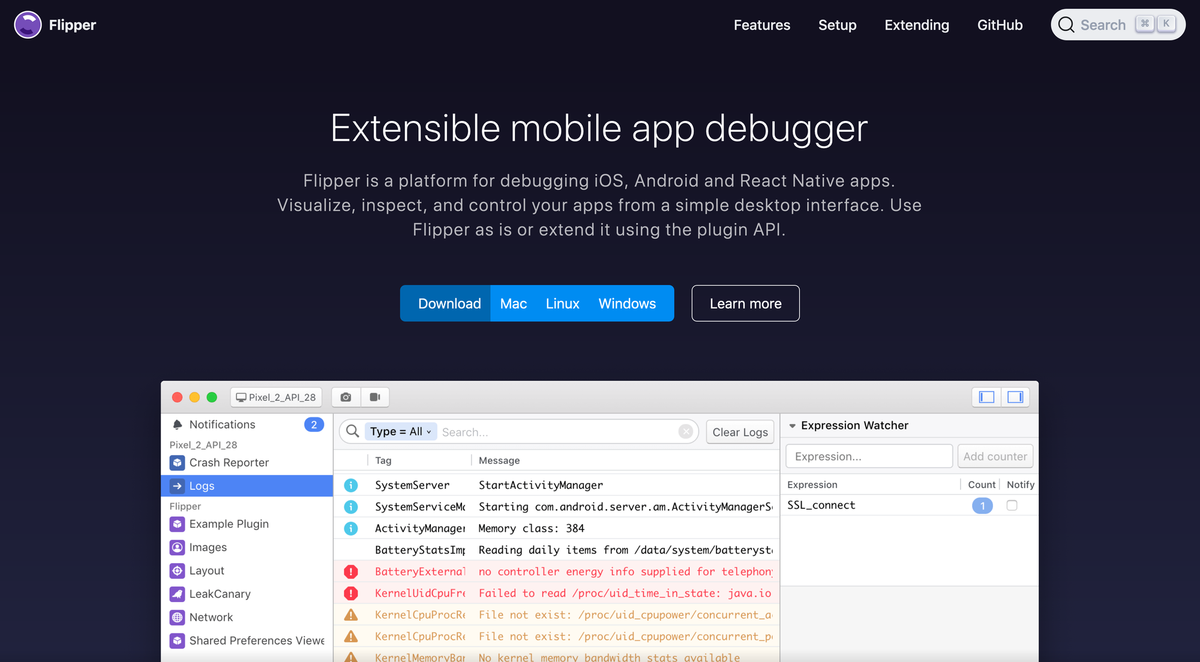Select Layout in the sidebar
The width and height of the screenshot is (1200, 662).
[x=247, y=571]
